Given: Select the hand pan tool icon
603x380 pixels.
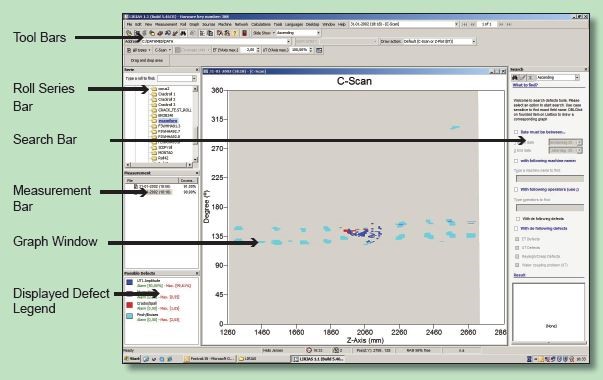Looking at the screenshot, I should 152,33.
